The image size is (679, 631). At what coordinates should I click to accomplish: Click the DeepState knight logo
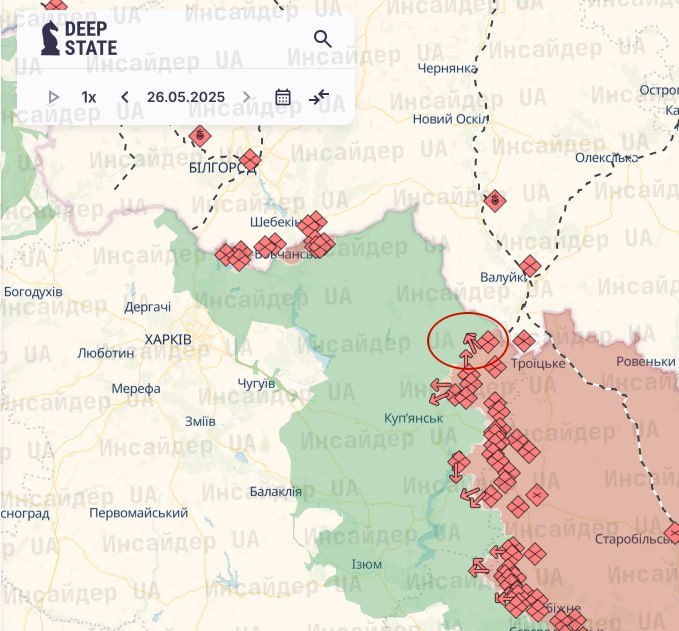click(49, 38)
